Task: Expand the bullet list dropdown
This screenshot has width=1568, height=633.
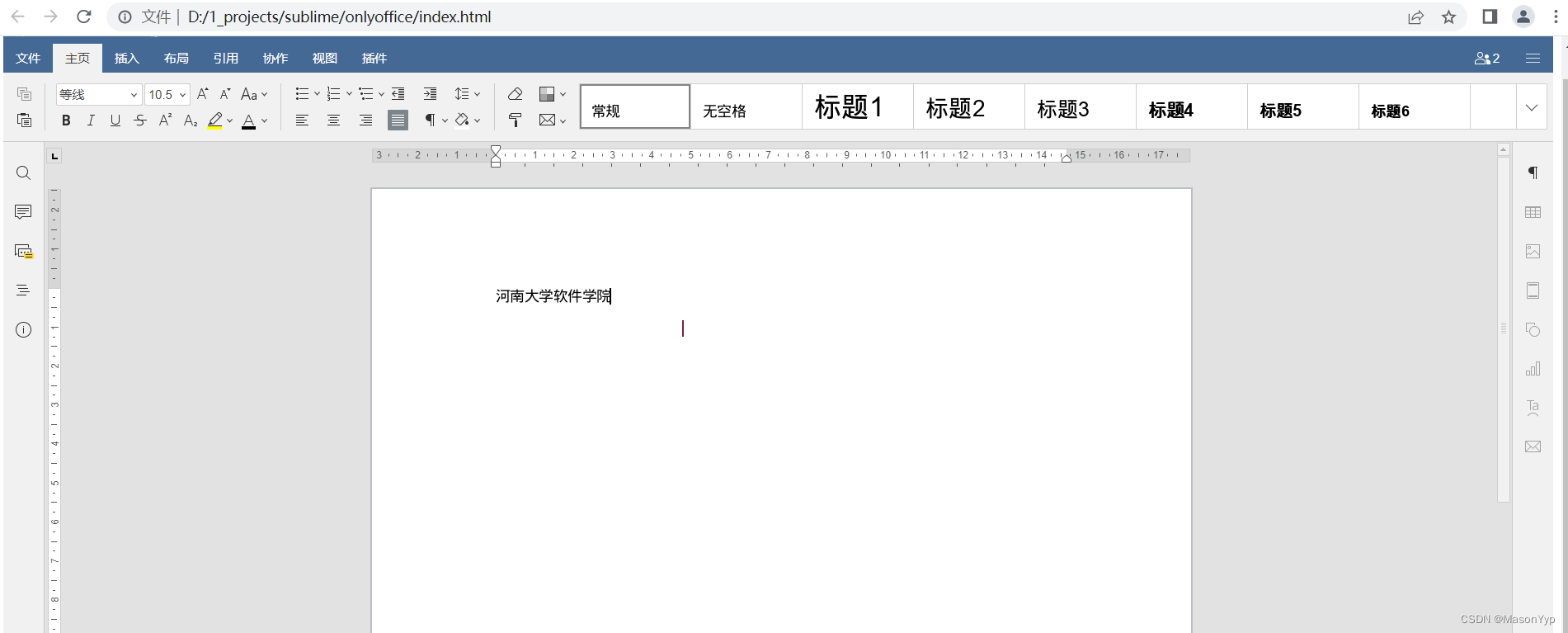Action: tap(317, 94)
